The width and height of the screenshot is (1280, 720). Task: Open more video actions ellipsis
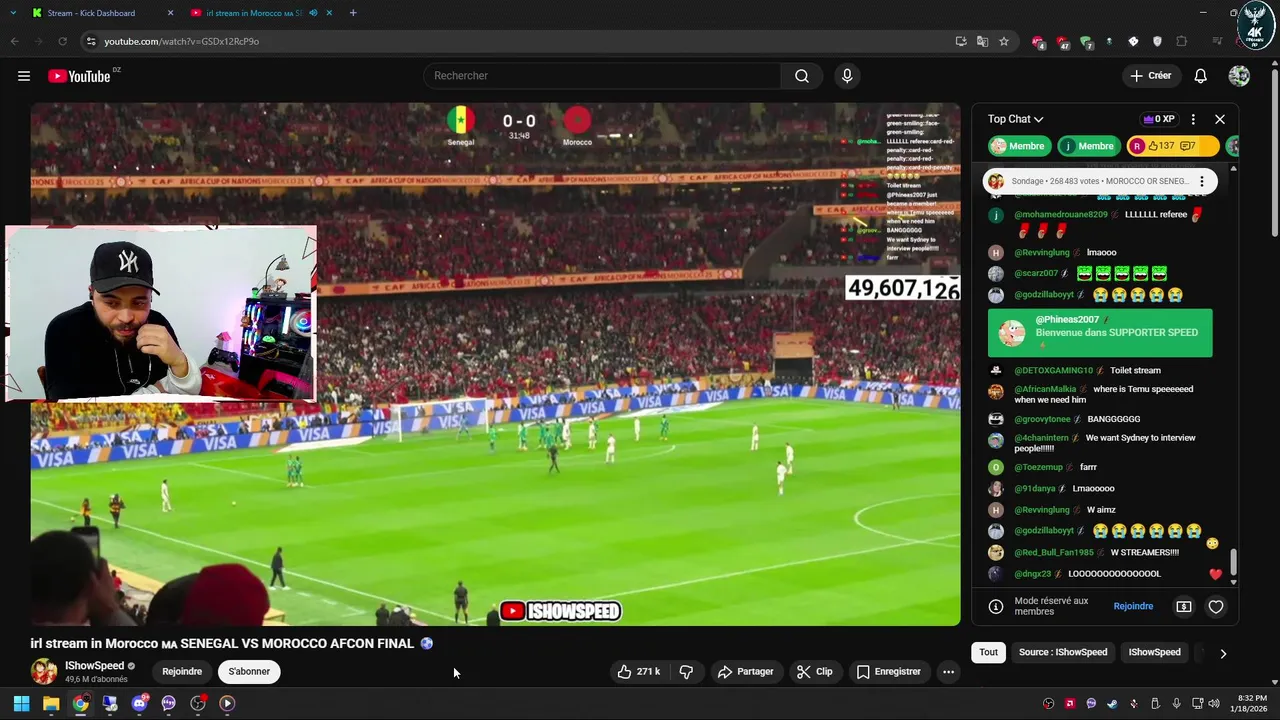coord(948,672)
